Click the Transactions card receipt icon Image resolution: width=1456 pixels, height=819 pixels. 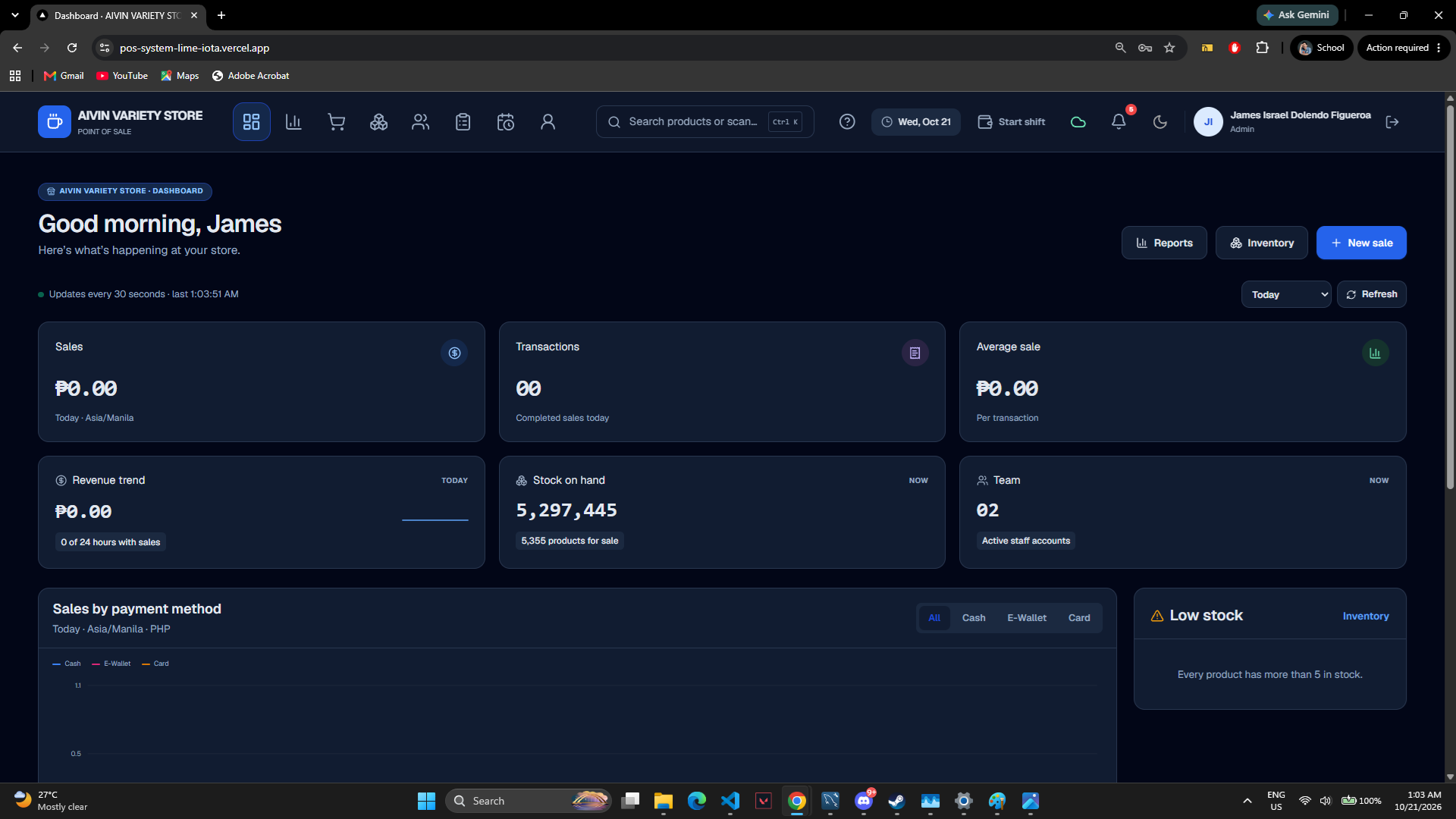(x=915, y=353)
